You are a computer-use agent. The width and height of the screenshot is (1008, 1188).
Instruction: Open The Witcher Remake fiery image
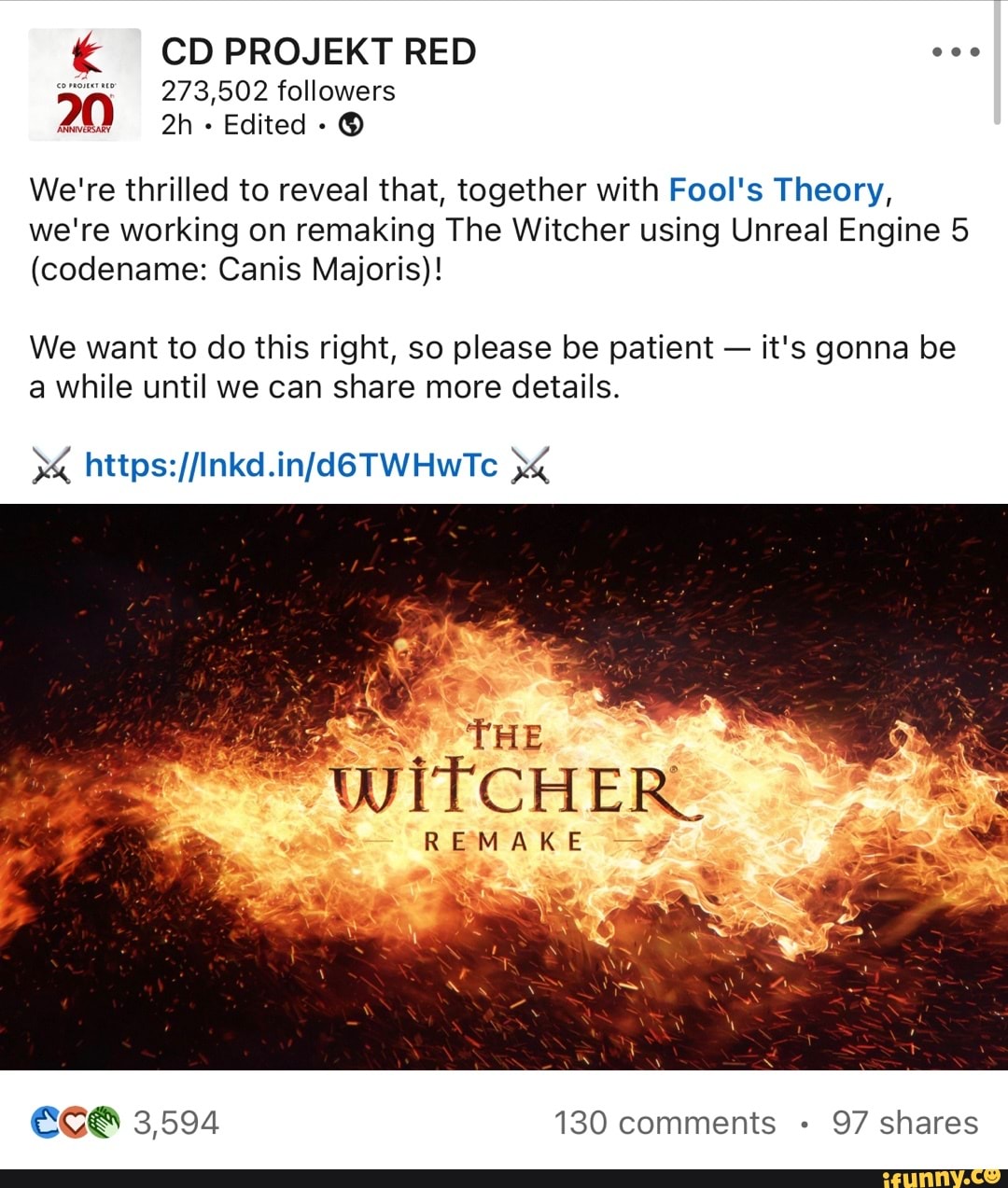tap(504, 787)
